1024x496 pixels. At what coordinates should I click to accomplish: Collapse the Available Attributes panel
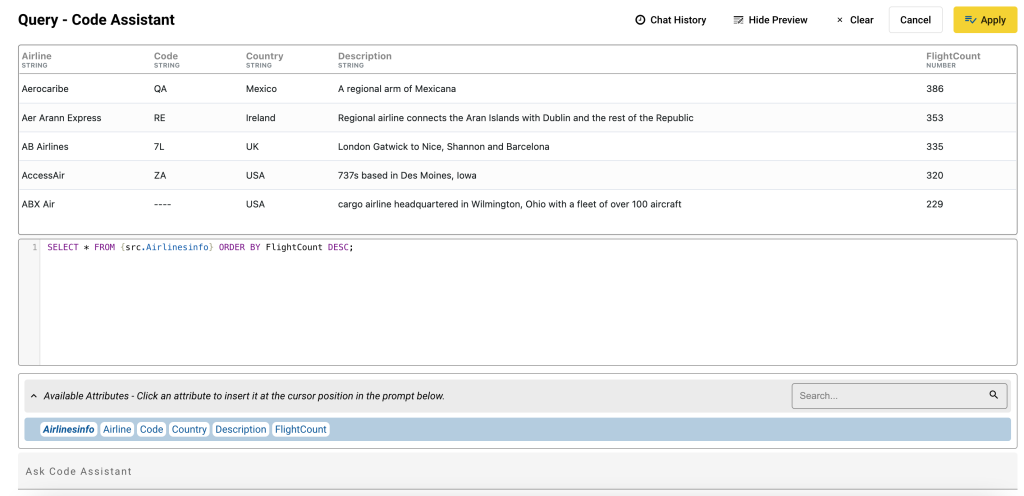coord(32,396)
